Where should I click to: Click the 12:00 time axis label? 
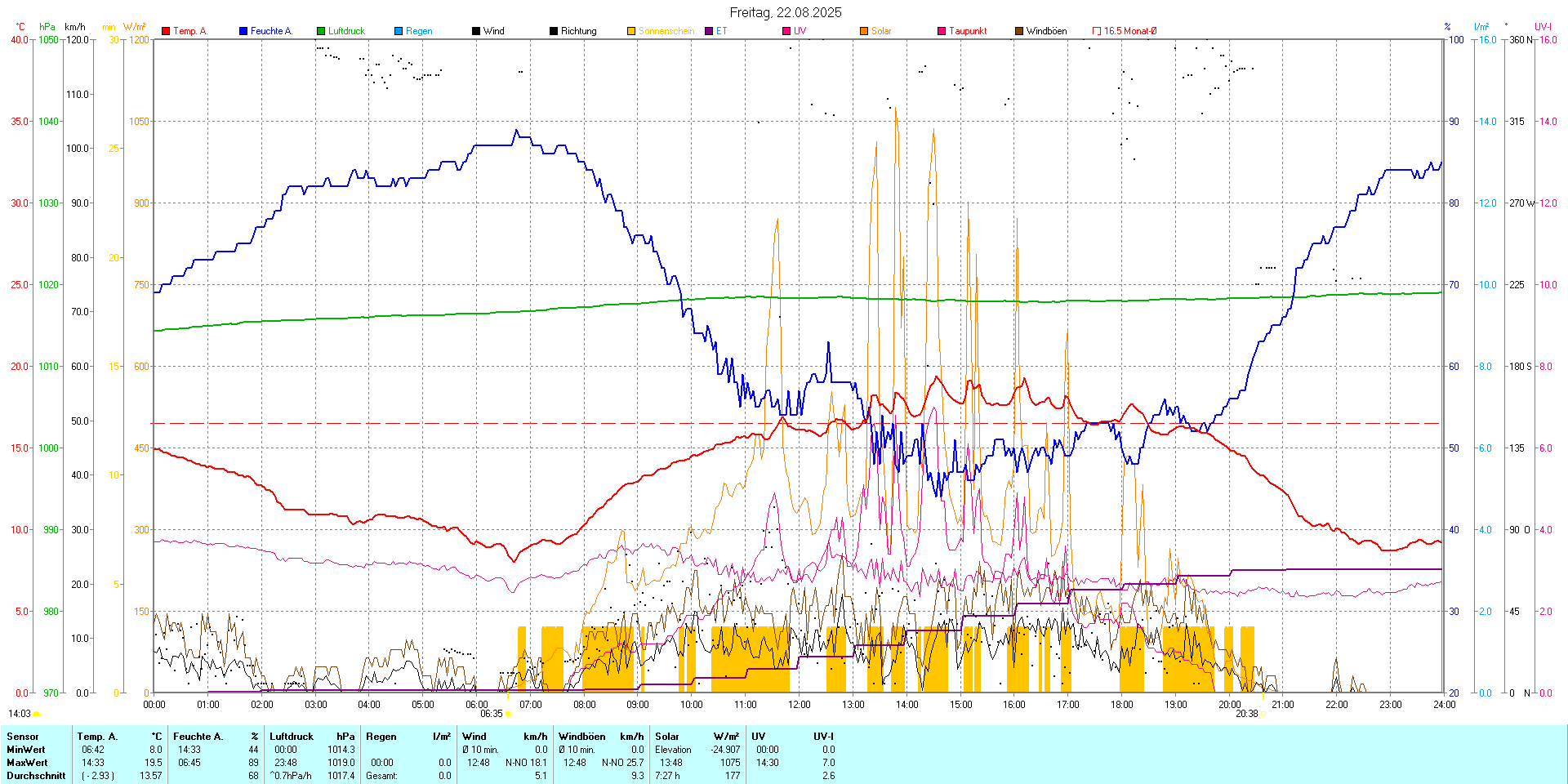tap(799, 705)
